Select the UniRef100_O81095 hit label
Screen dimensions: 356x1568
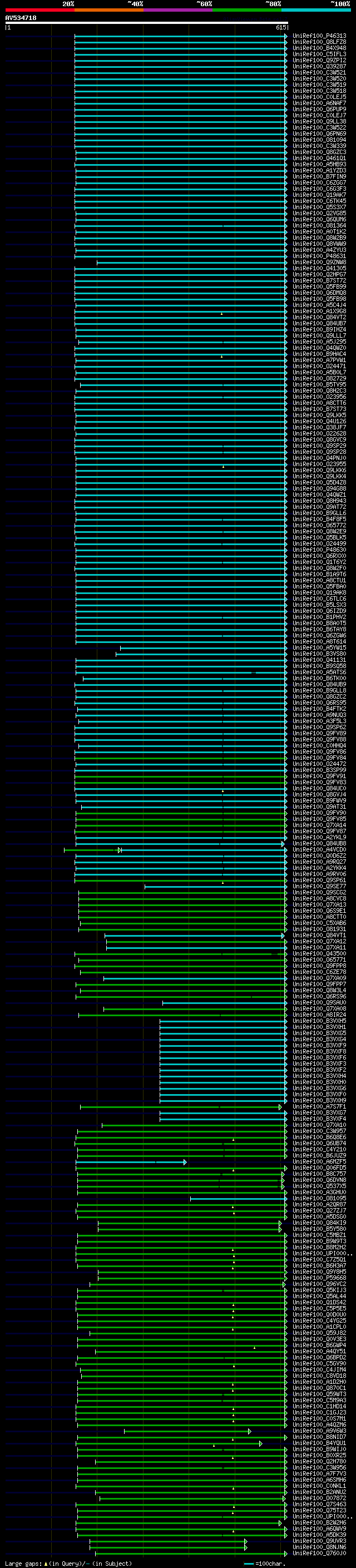tap(319, 1199)
